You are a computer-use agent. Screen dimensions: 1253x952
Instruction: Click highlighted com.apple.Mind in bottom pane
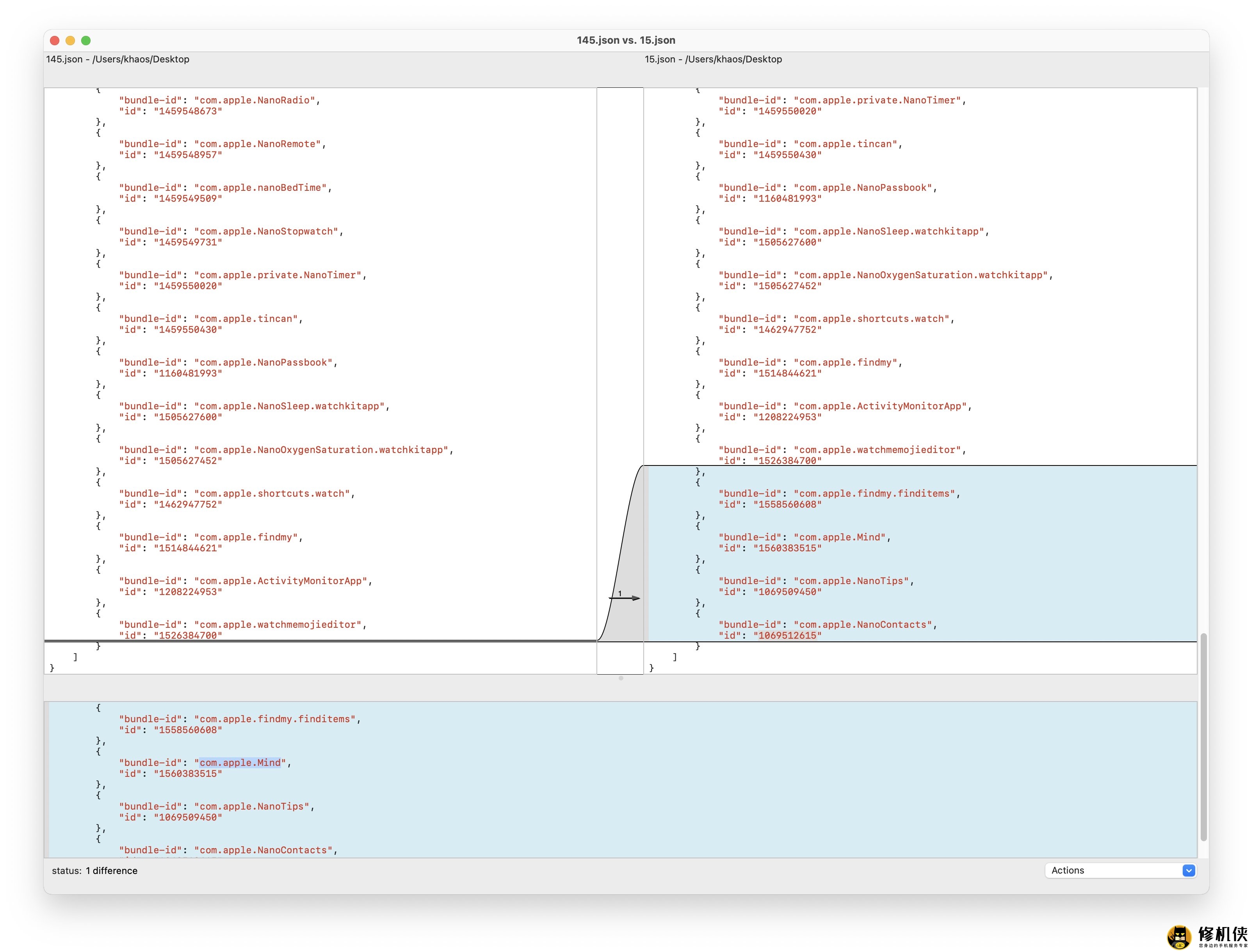tap(240, 763)
